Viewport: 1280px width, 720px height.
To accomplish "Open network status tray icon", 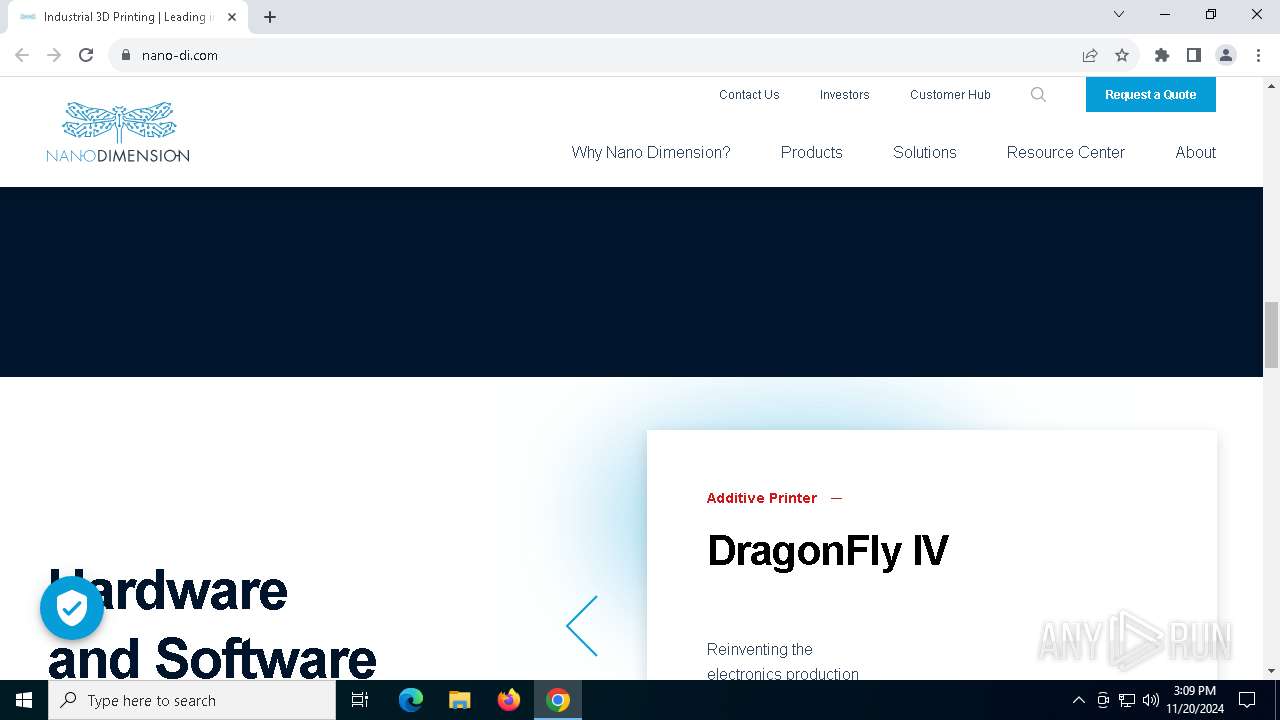I will tap(1127, 700).
